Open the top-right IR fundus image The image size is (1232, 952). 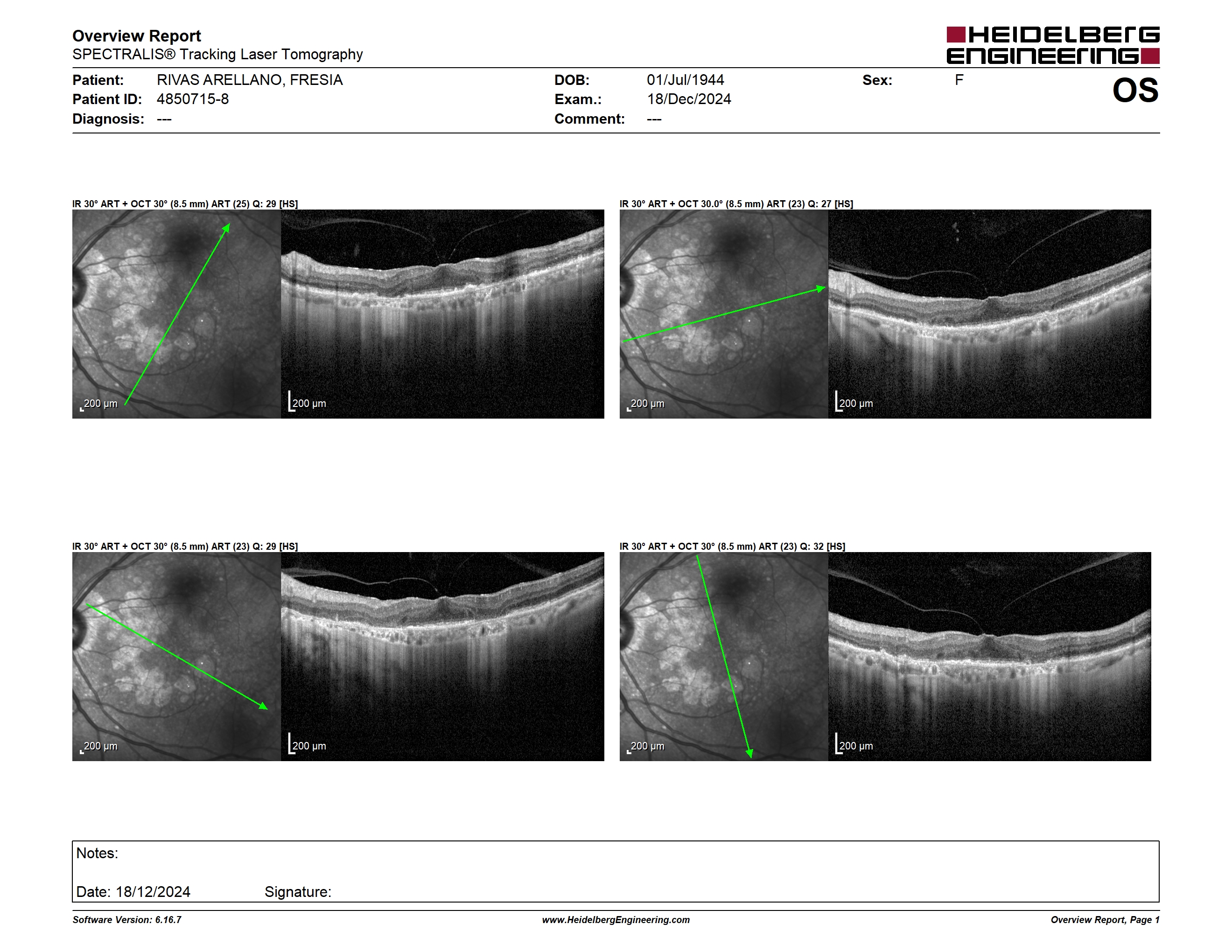(x=724, y=314)
